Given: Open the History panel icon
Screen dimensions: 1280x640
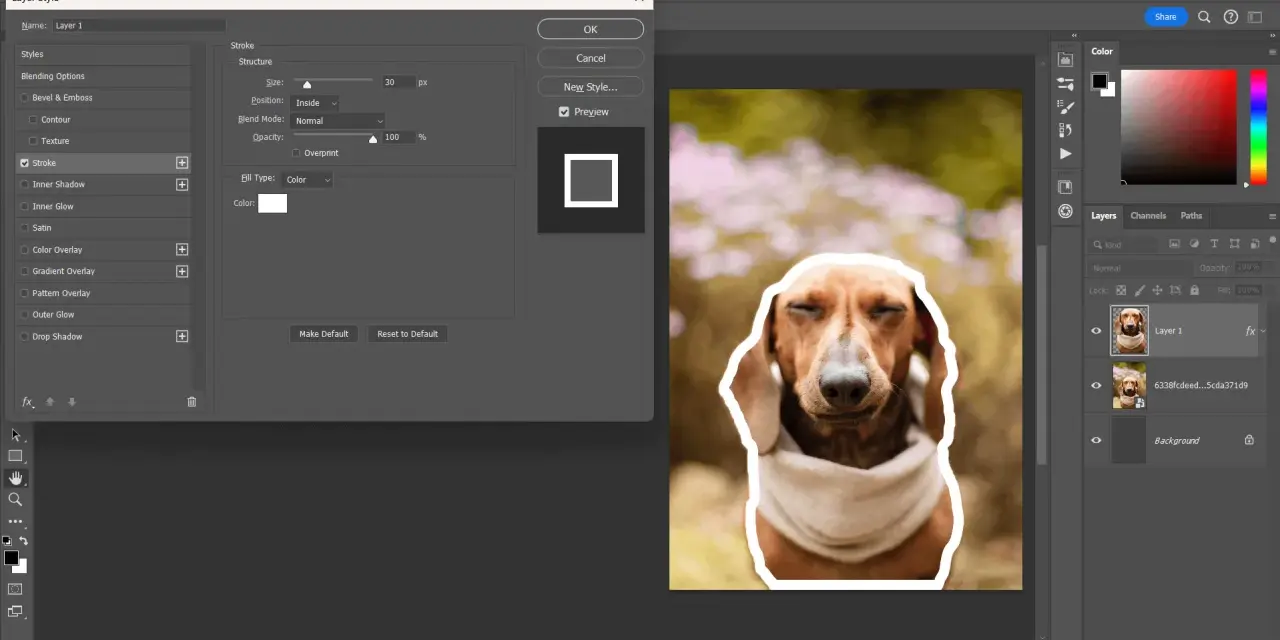Looking at the screenshot, I should click(1066, 130).
